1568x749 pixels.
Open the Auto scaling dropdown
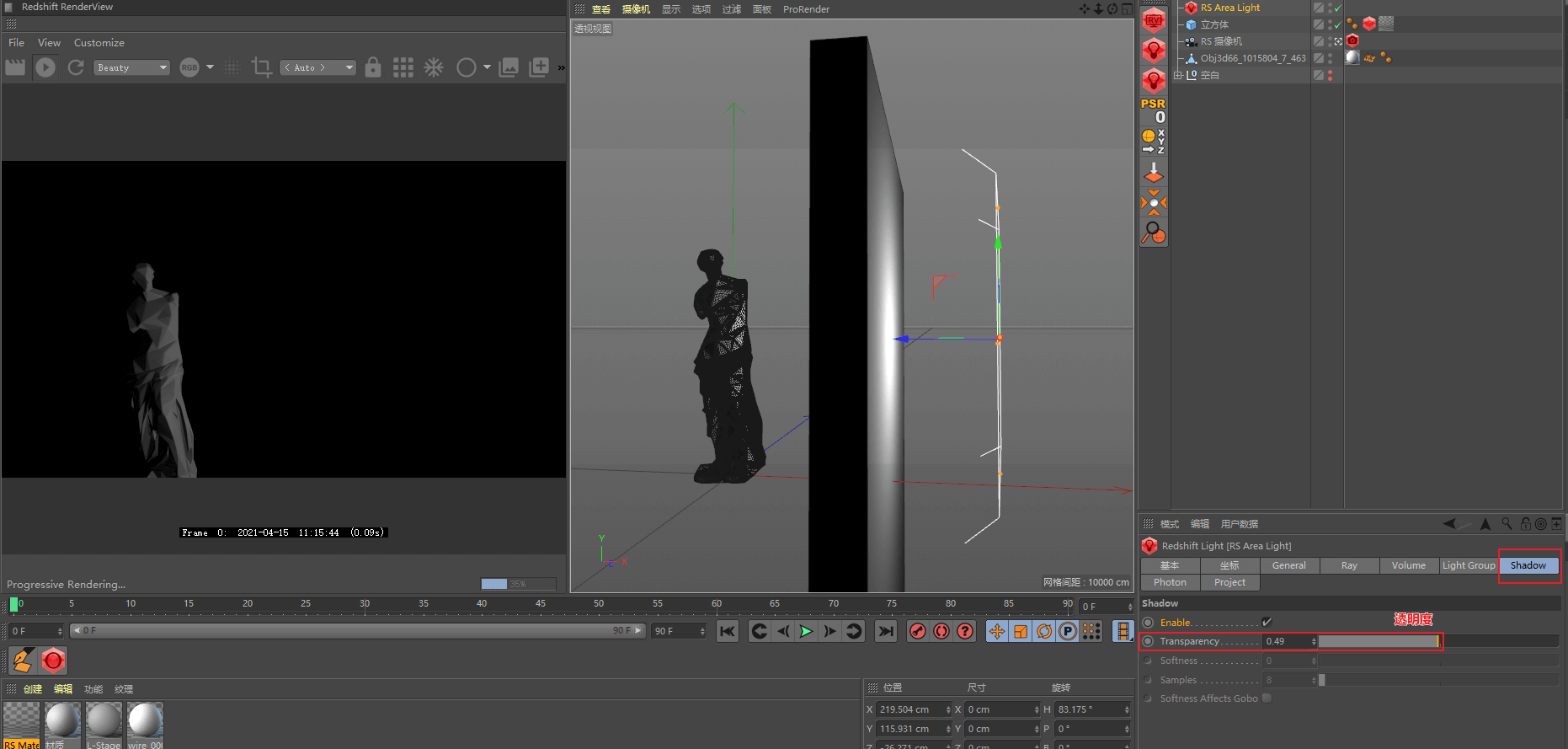tap(317, 67)
